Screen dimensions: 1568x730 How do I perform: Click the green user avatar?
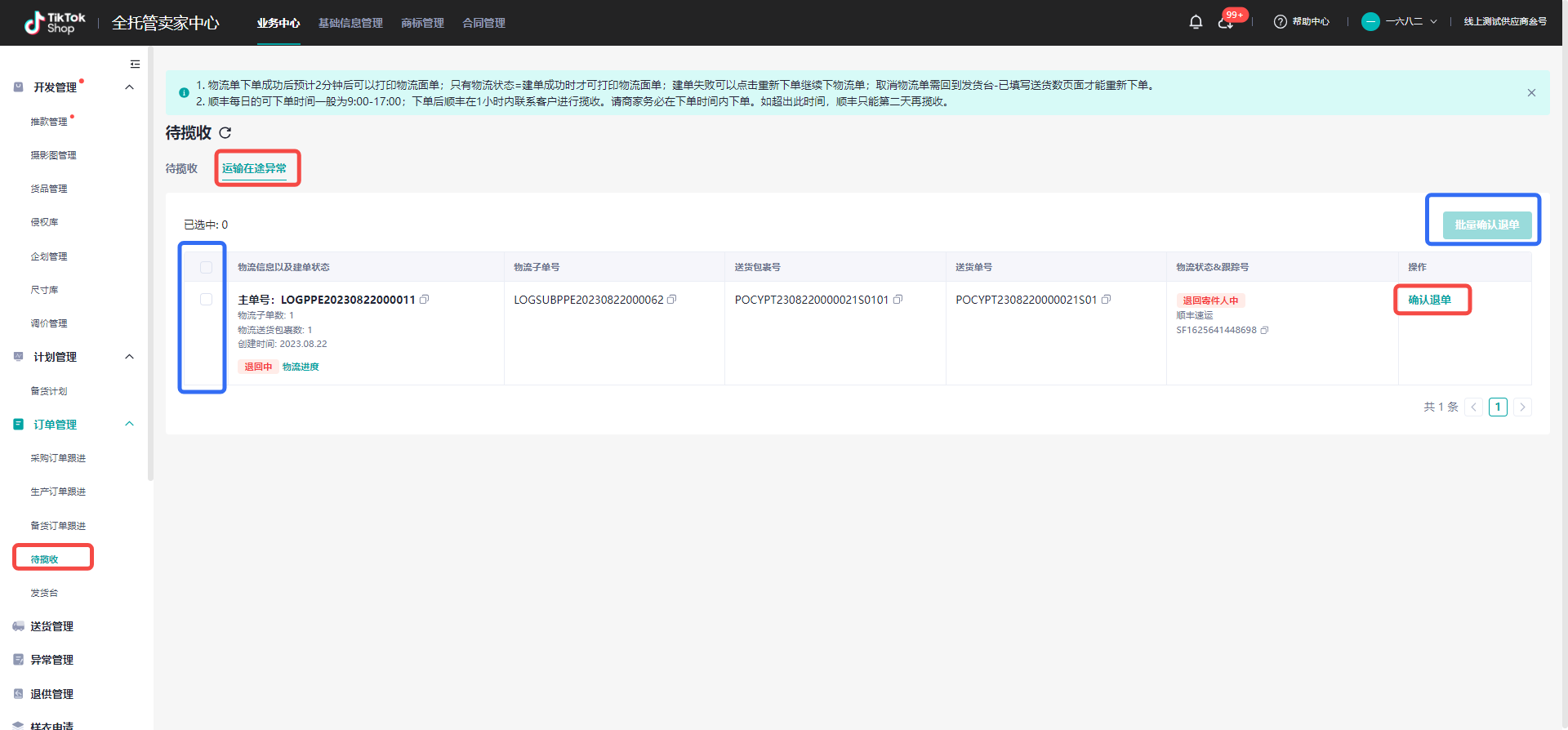[1370, 22]
